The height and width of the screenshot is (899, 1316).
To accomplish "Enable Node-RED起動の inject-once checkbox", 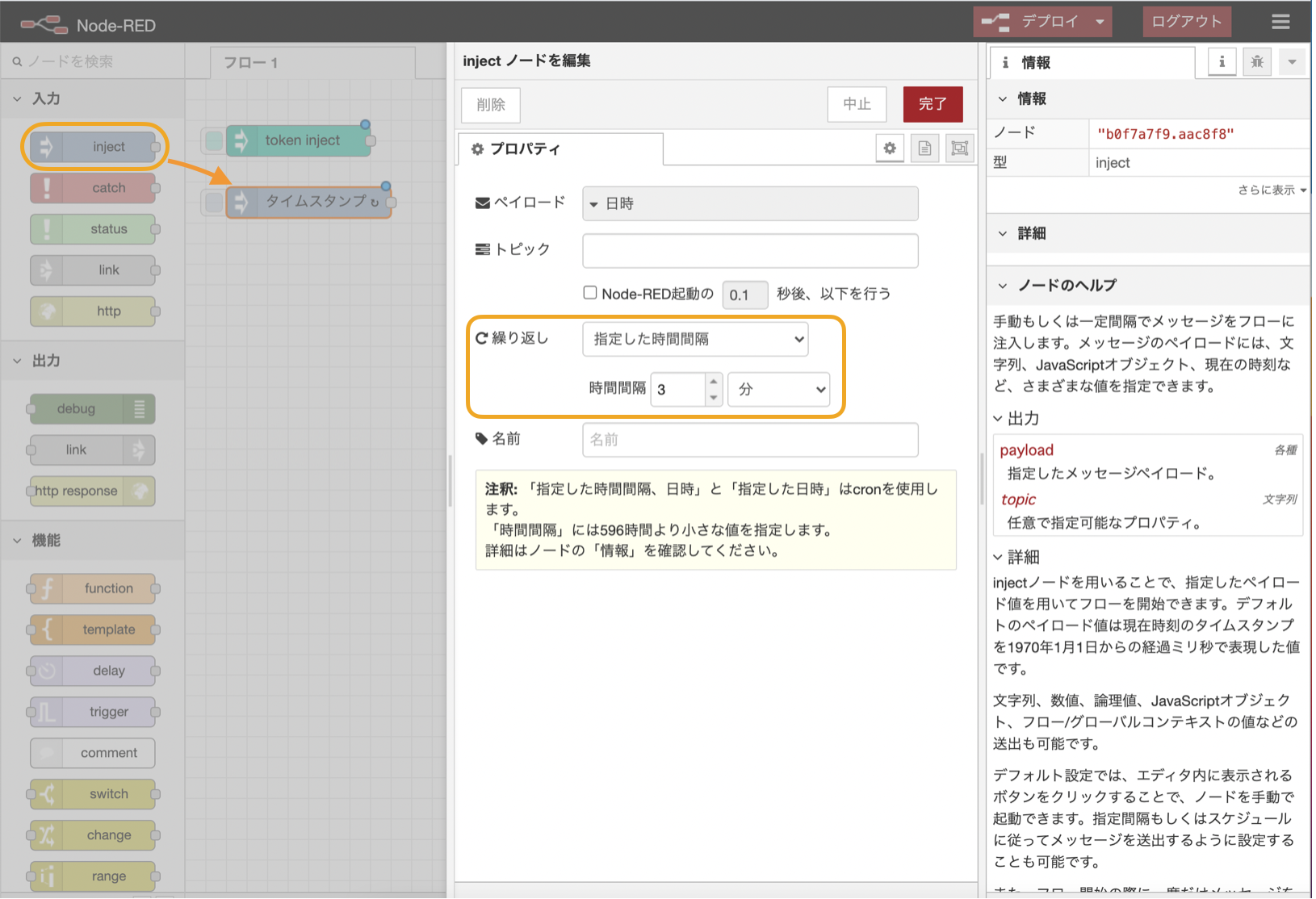I will (x=590, y=293).
